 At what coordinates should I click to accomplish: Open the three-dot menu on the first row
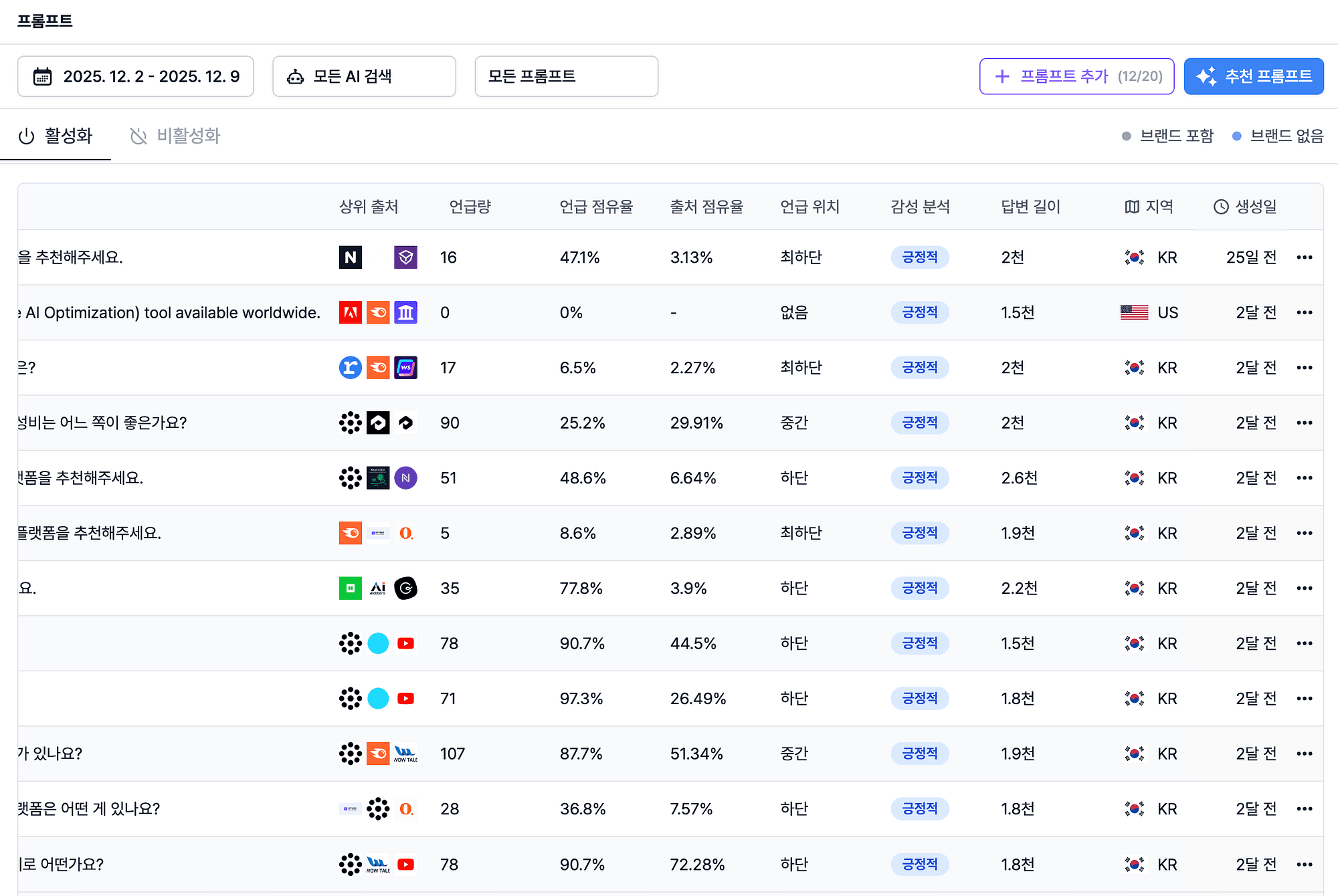pyautogui.click(x=1305, y=257)
